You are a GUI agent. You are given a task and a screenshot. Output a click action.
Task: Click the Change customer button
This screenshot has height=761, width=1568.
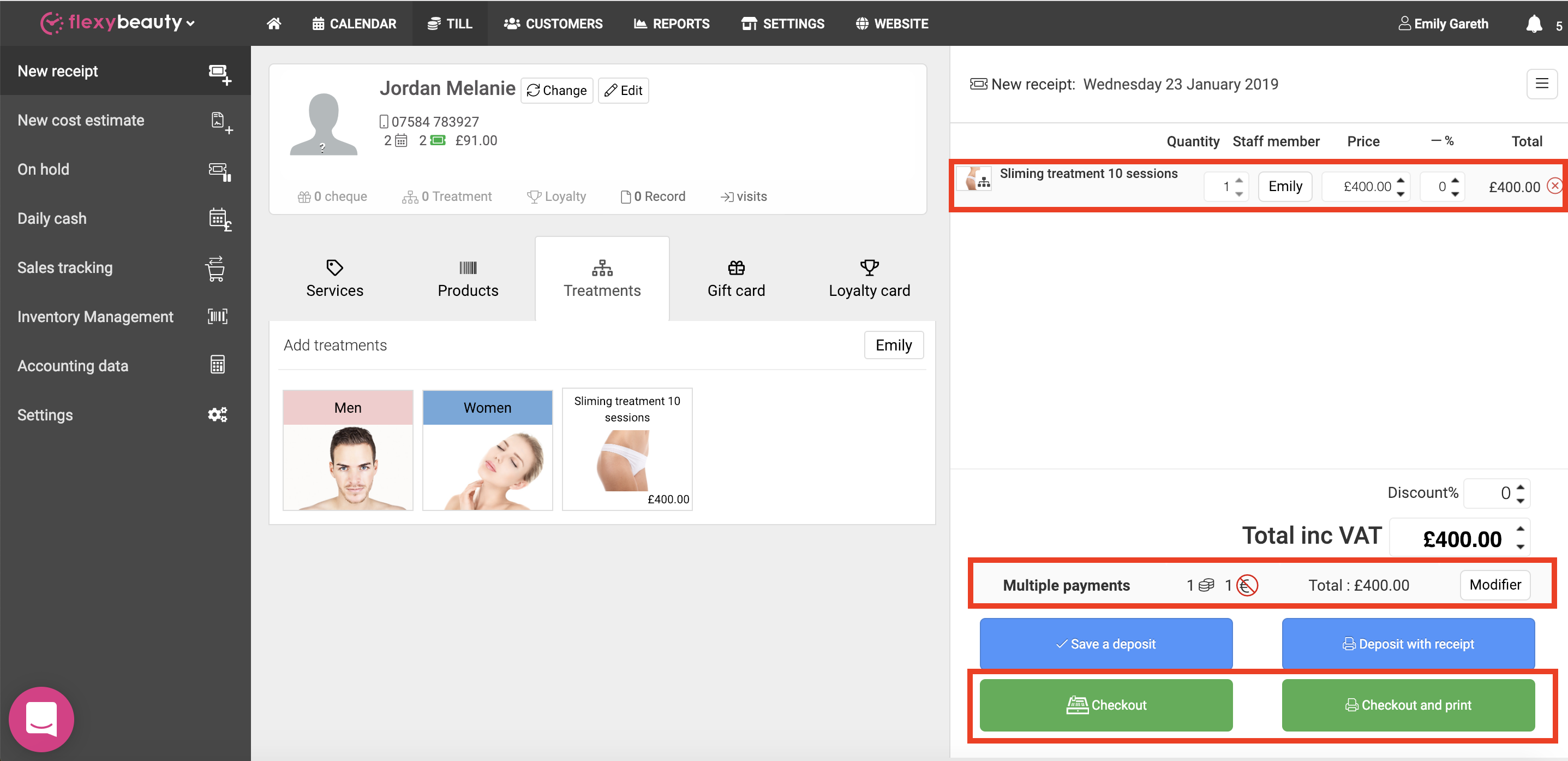[556, 90]
